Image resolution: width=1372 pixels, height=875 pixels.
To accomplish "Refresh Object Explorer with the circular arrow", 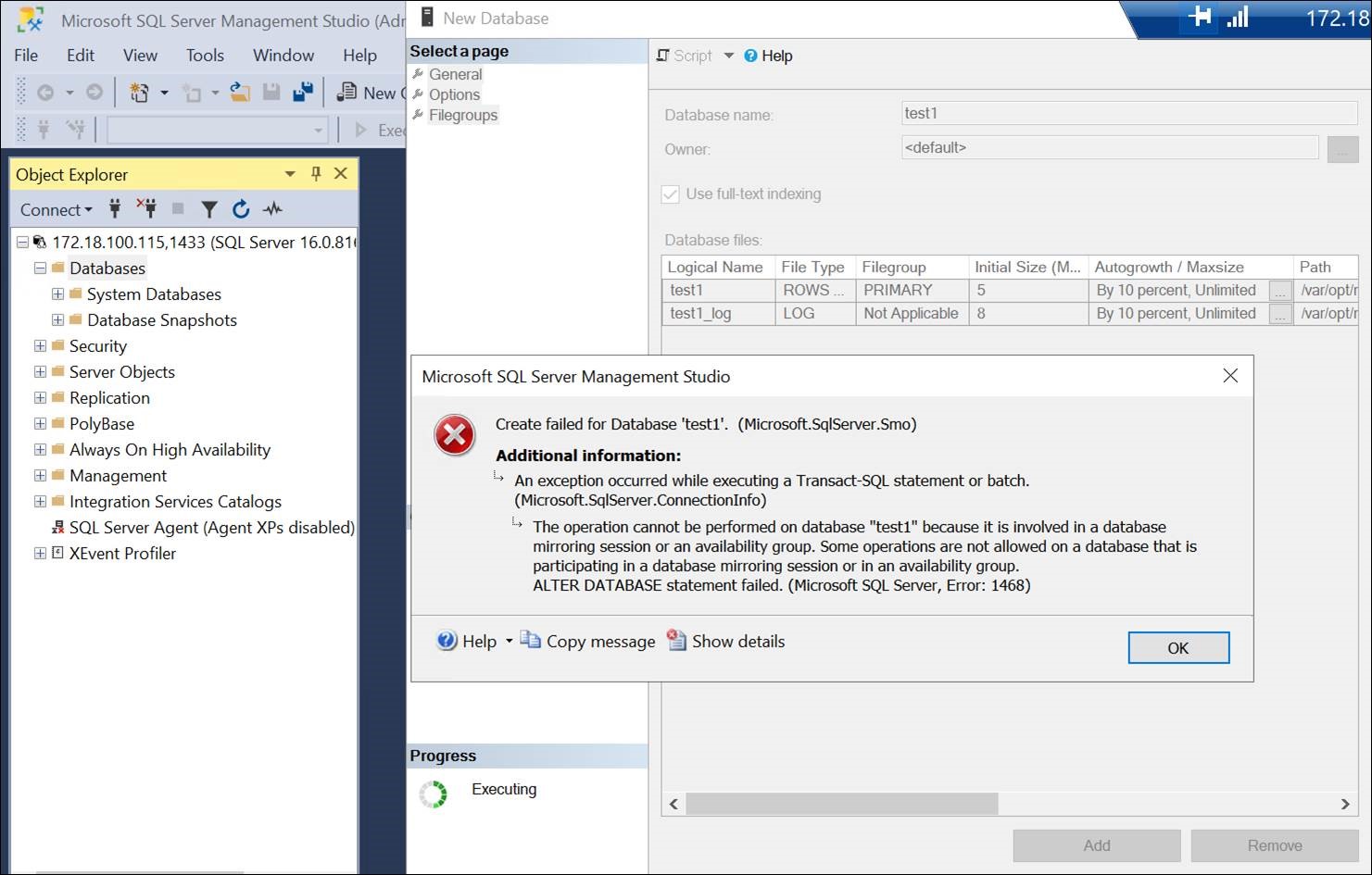I will (x=241, y=209).
